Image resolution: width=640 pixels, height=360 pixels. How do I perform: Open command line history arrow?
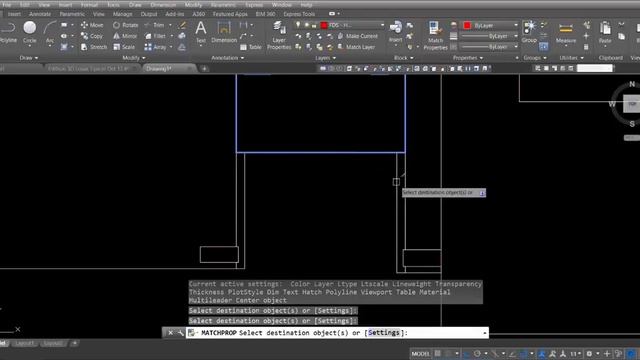(484, 333)
